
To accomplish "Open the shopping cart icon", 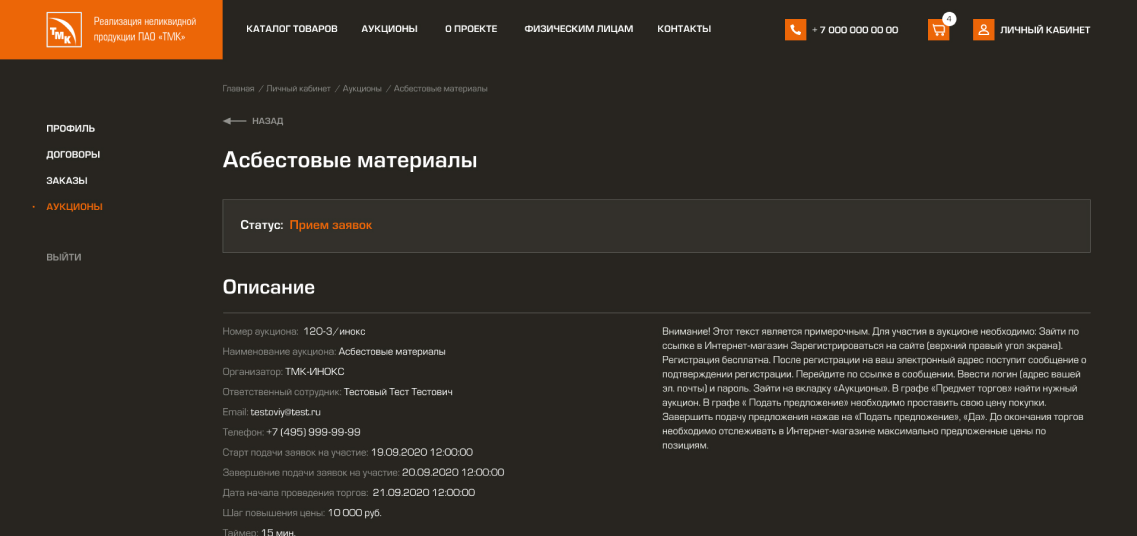I will point(938,30).
